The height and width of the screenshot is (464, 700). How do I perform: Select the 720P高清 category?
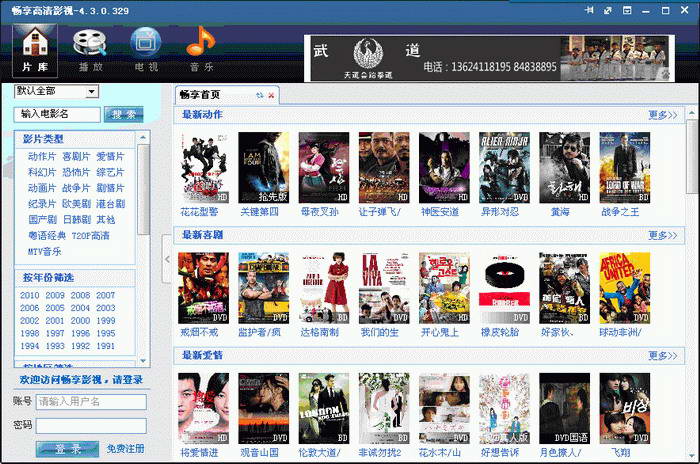91,235
